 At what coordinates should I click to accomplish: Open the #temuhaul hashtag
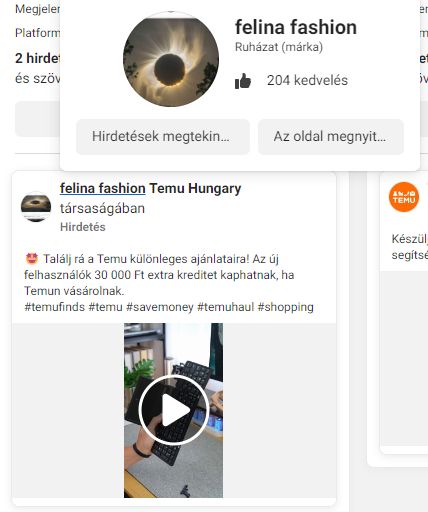coord(226,307)
